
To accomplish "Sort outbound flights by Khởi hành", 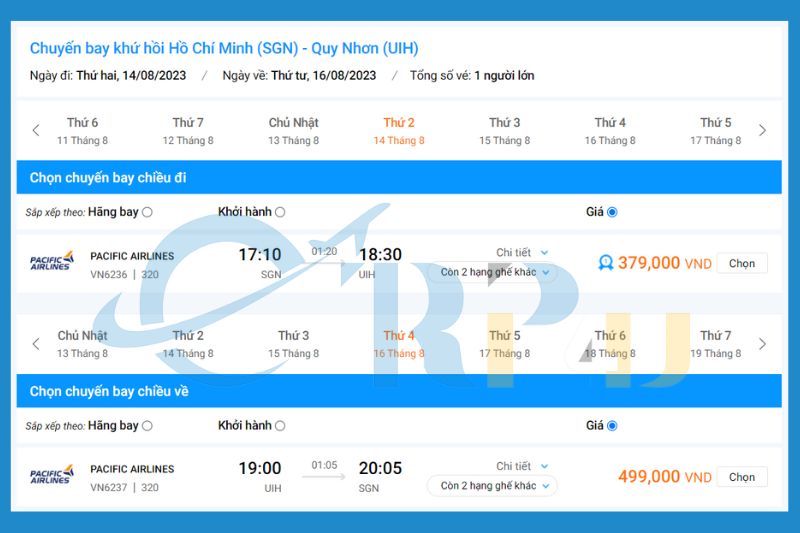I will (x=280, y=212).
